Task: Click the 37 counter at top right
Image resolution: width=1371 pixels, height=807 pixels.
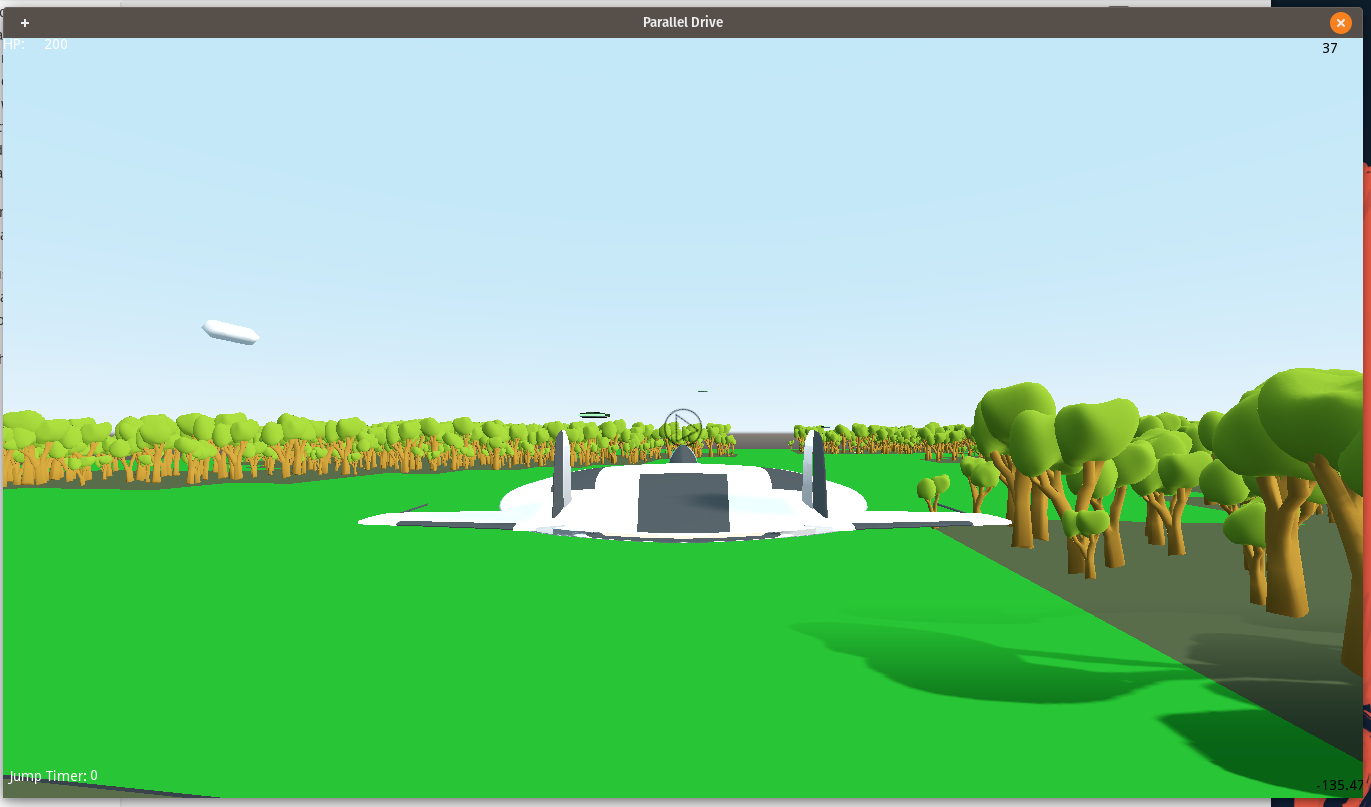Action: [x=1329, y=47]
